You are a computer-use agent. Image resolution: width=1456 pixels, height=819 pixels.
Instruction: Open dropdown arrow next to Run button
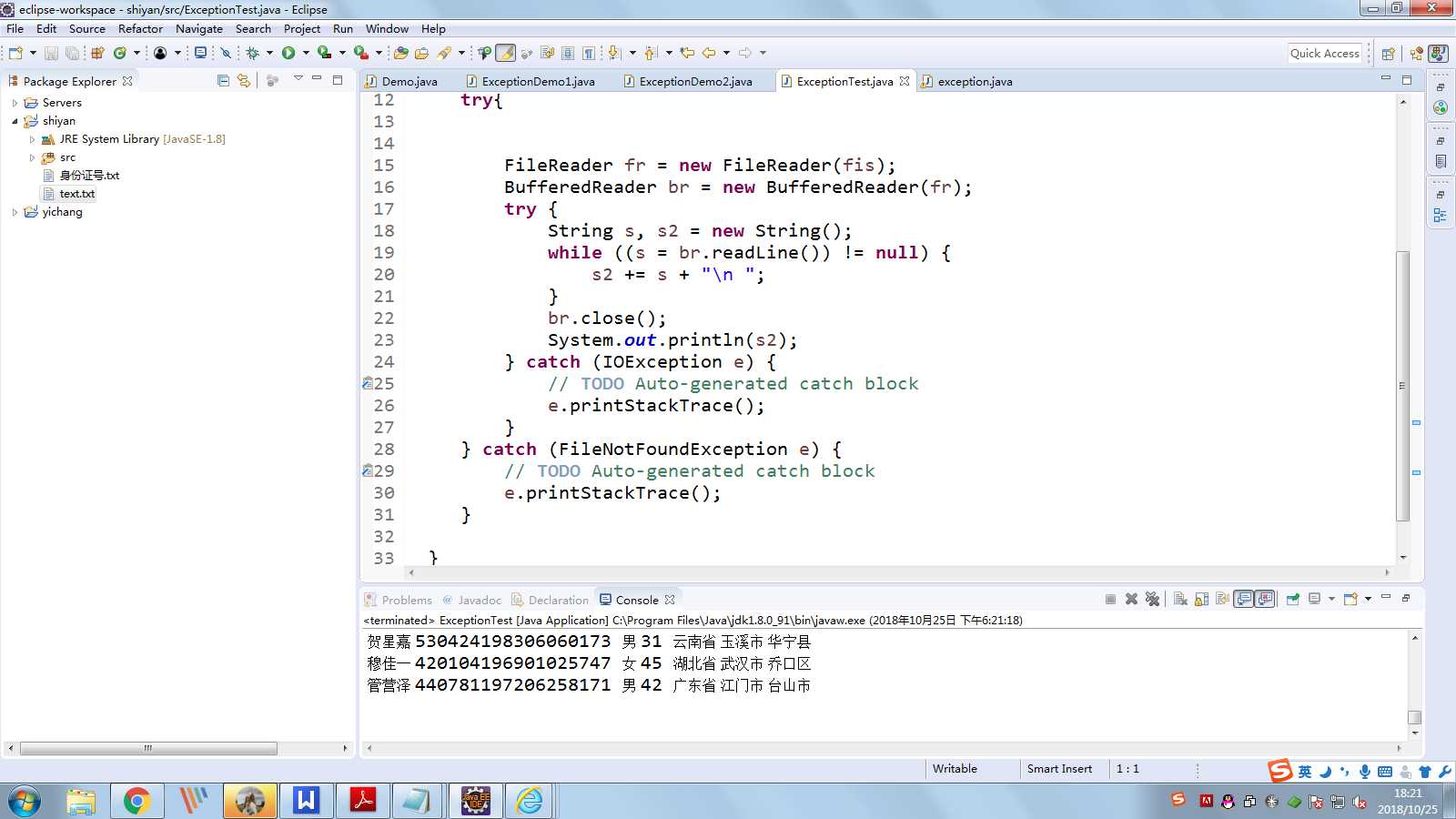[x=306, y=53]
